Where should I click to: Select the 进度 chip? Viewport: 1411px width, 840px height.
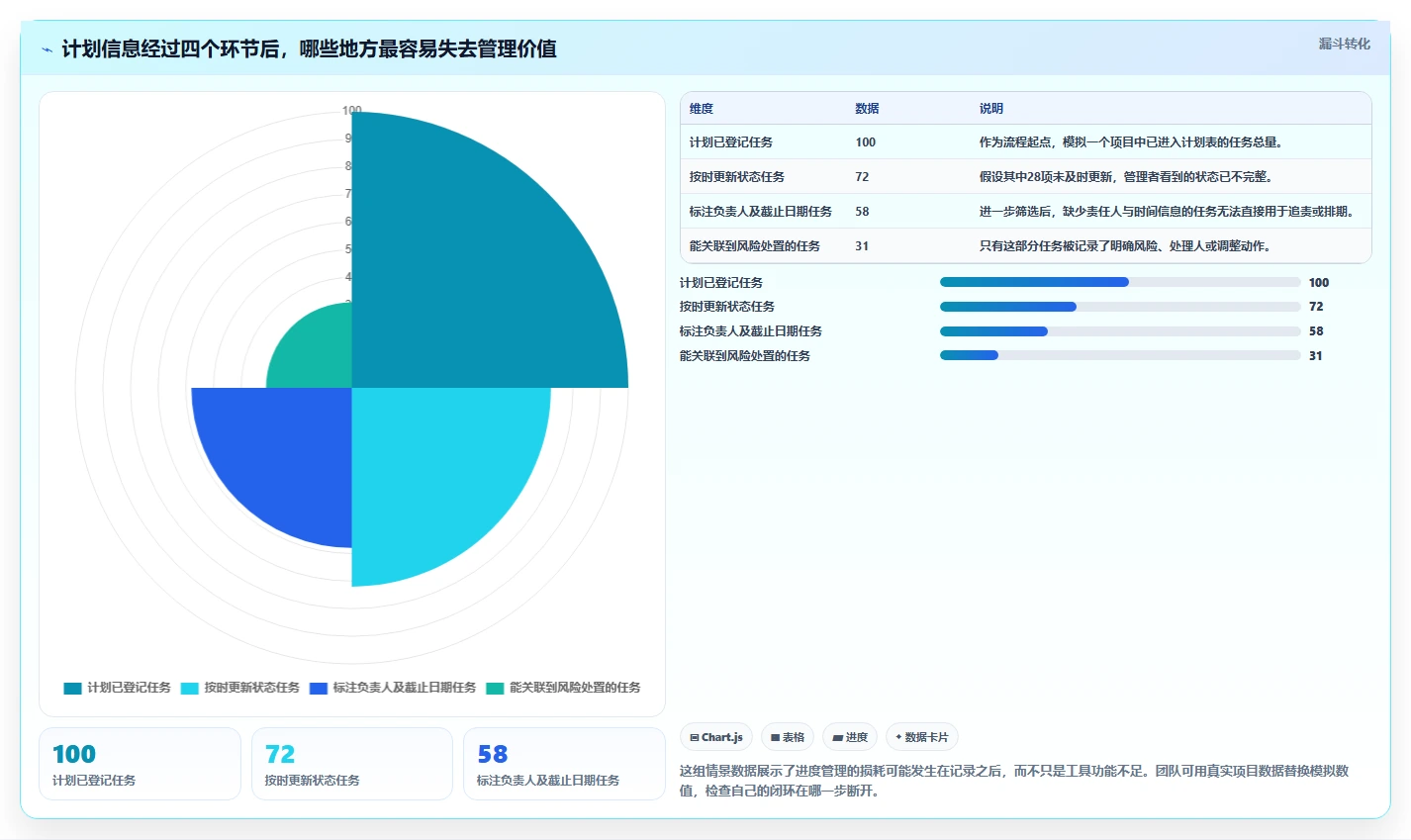click(x=850, y=737)
